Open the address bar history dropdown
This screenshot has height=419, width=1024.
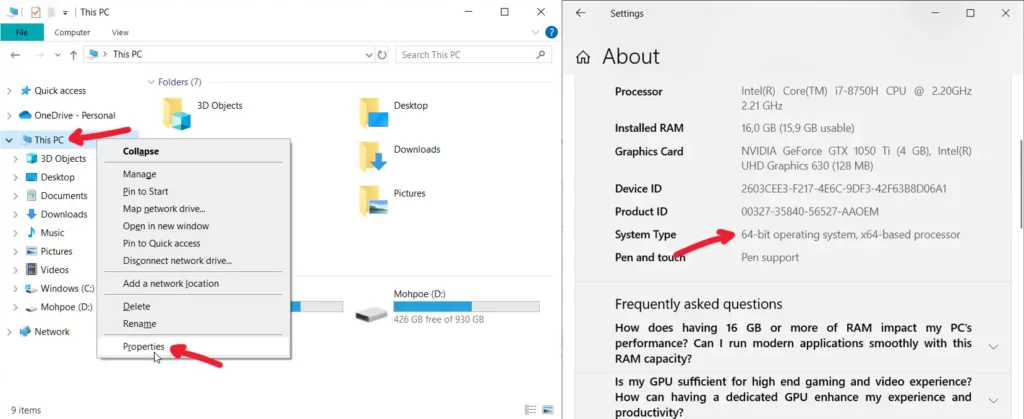(369, 55)
